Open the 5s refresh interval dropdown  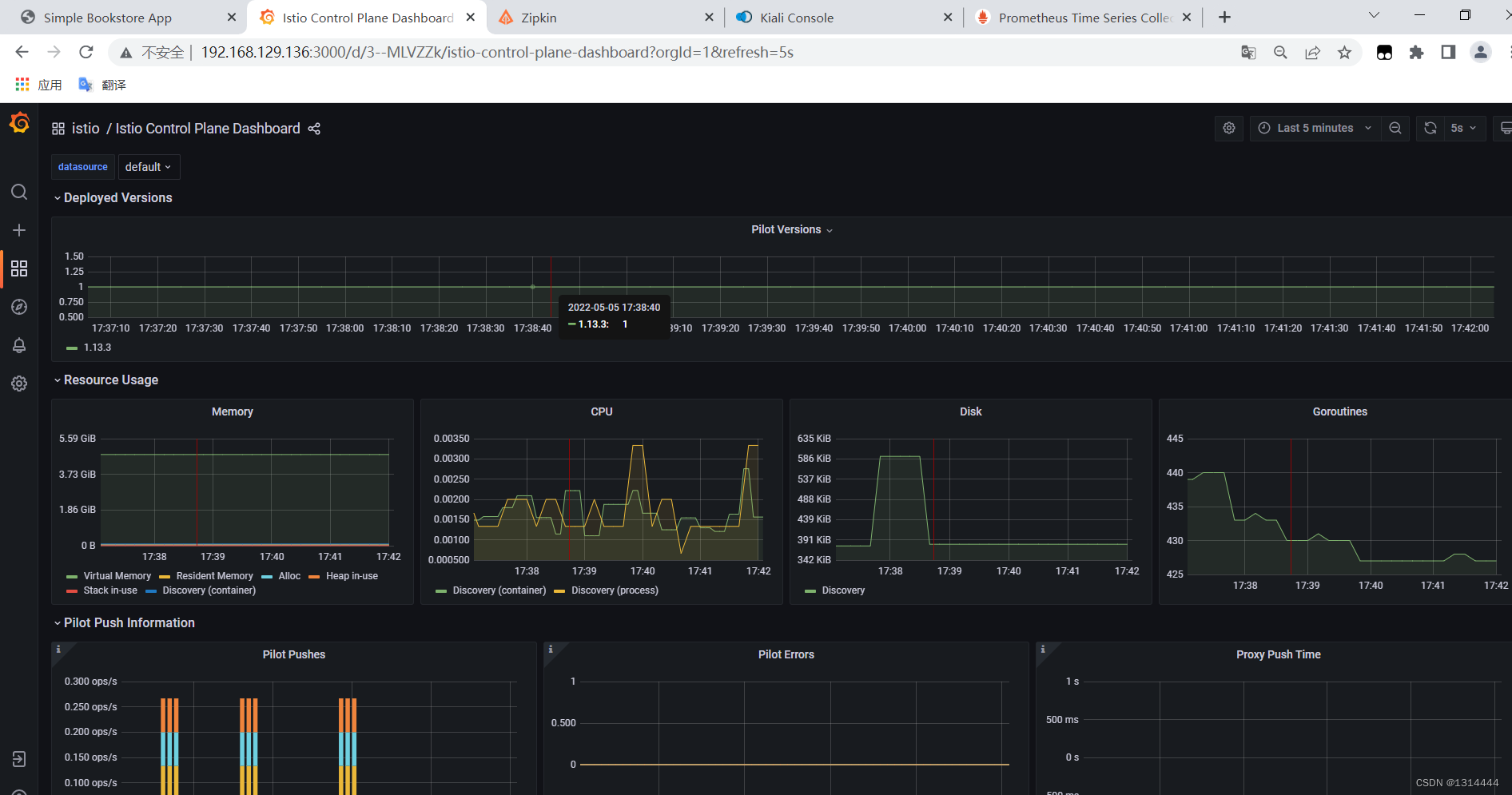click(1464, 128)
